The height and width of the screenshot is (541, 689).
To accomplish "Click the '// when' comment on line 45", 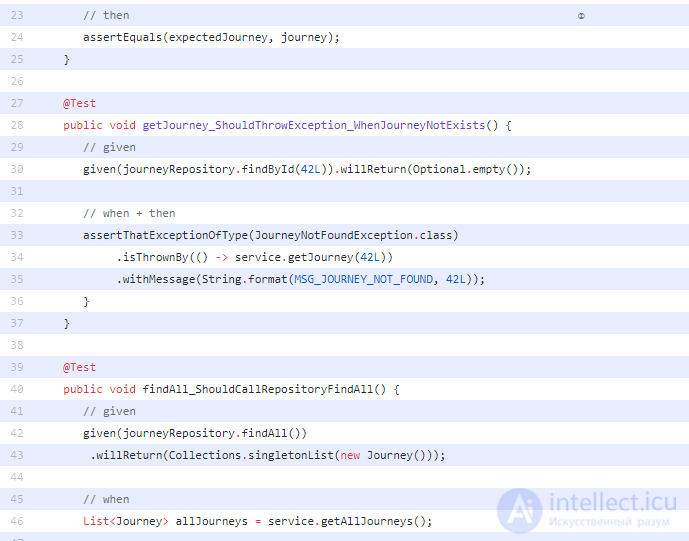I will [x=106, y=499].
